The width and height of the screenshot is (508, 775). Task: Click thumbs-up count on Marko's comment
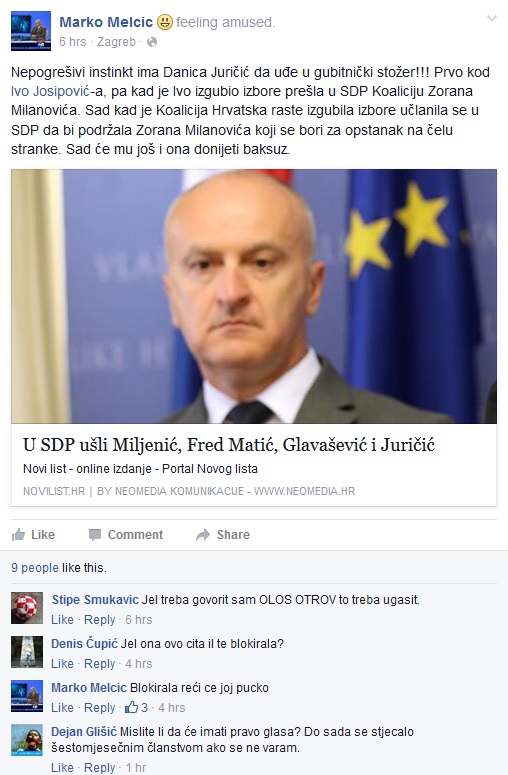pyautogui.click(x=136, y=707)
